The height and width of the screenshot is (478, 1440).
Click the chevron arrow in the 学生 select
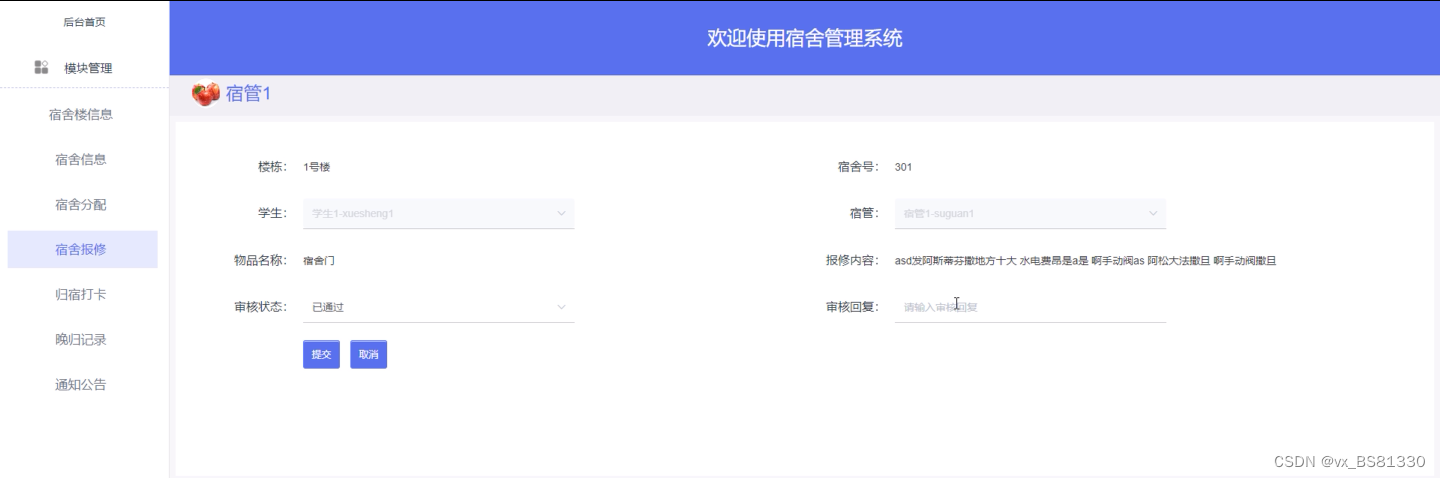point(561,213)
